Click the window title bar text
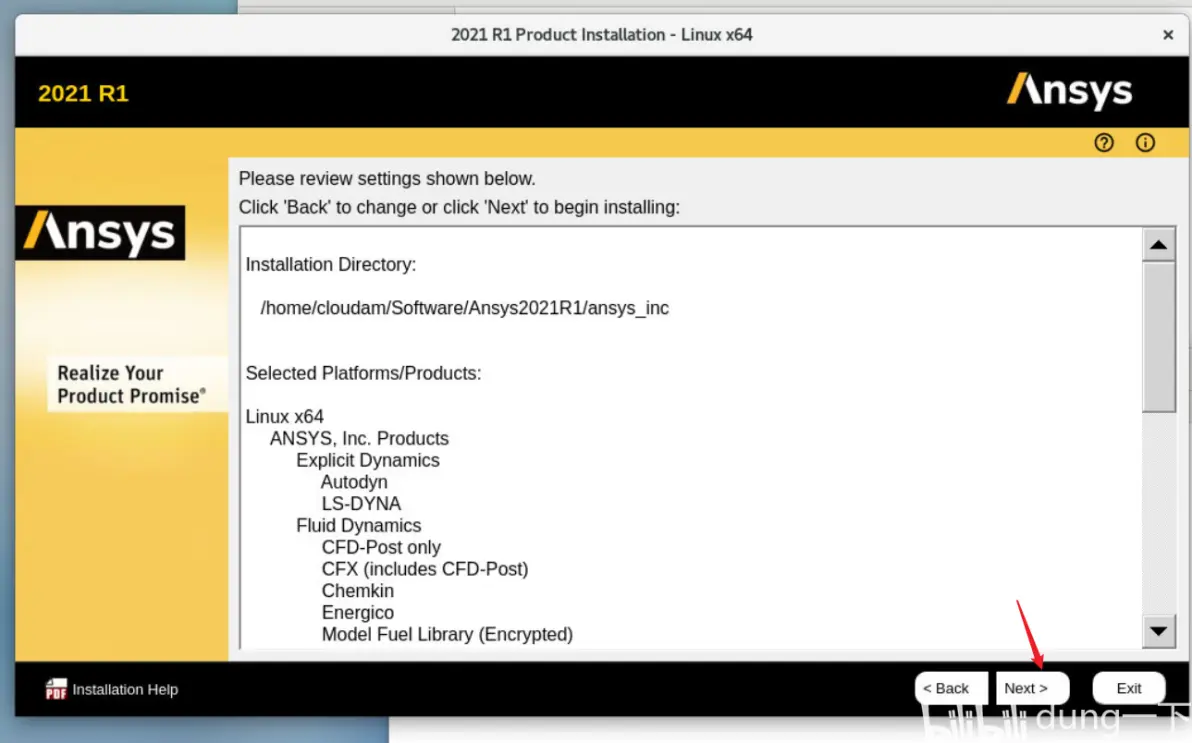Screen dimensions: 1192x743 point(601,34)
